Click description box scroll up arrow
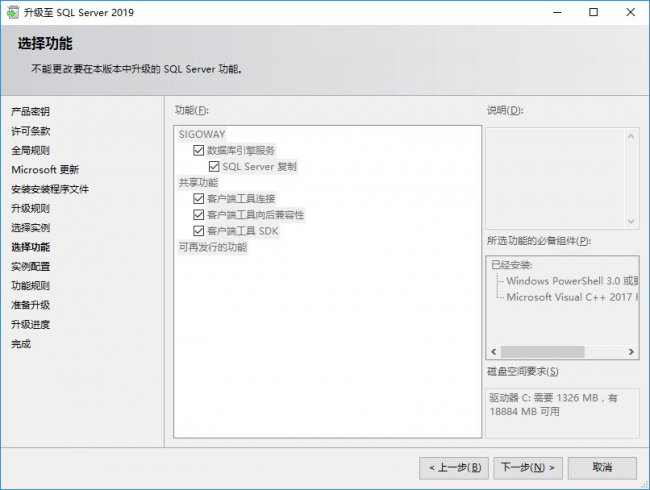Screen dimensions: 650x490 pyautogui.click(x=631, y=136)
